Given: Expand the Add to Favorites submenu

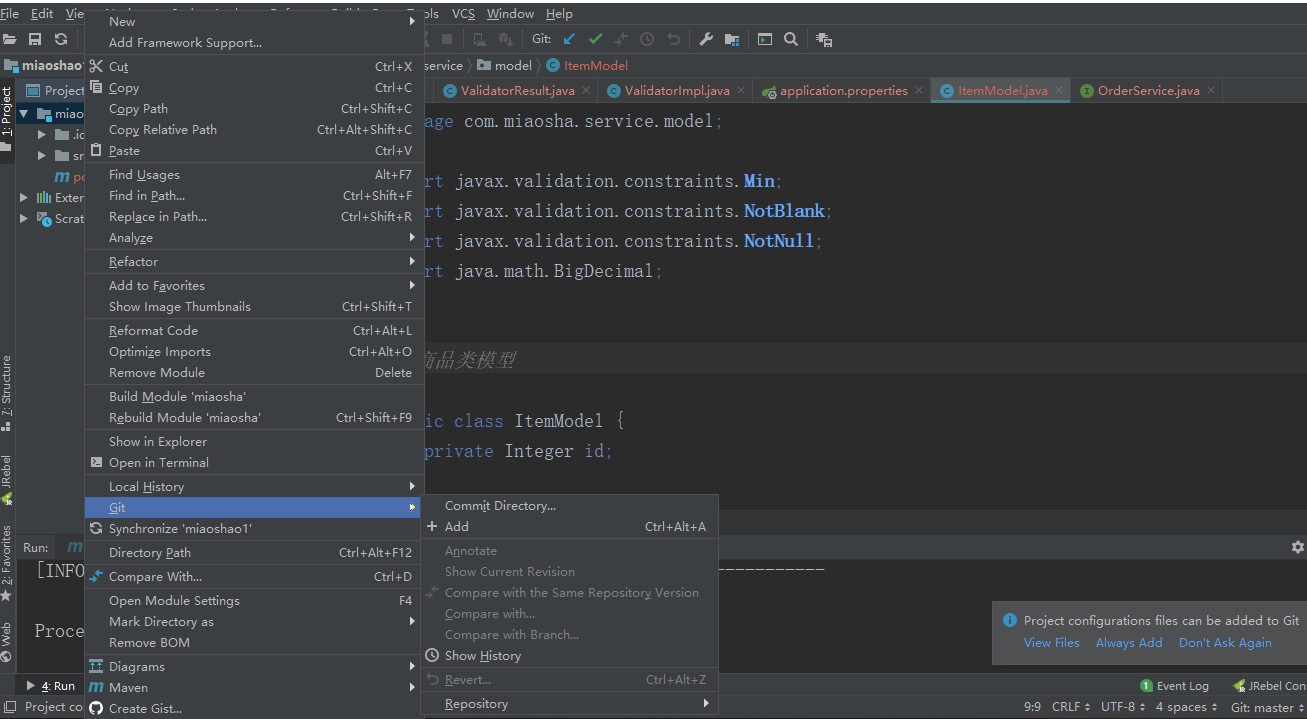Looking at the screenshot, I should [250, 285].
